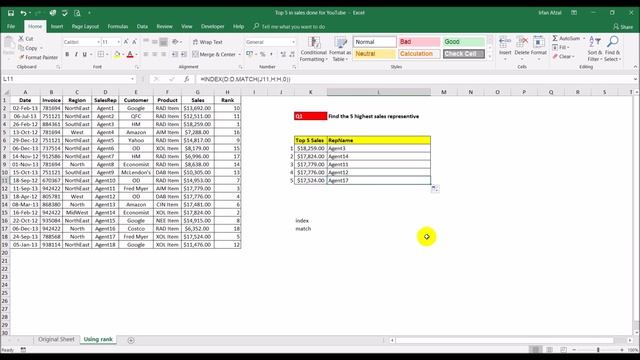Select the Top 5 Sales header cell
This screenshot has height=360, width=640.
click(310, 140)
